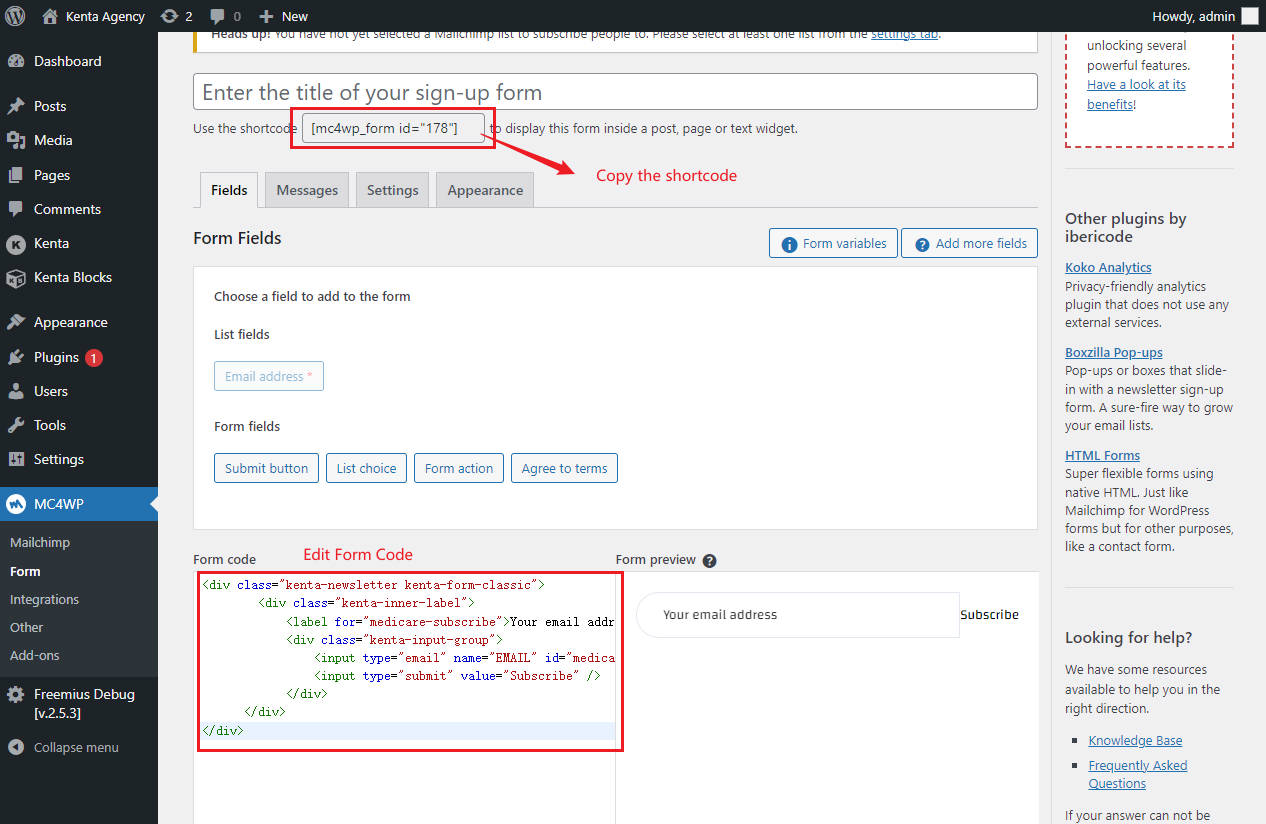Open the Have a look at its benefits link
This screenshot has height=824, width=1266.
pos(1136,94)
